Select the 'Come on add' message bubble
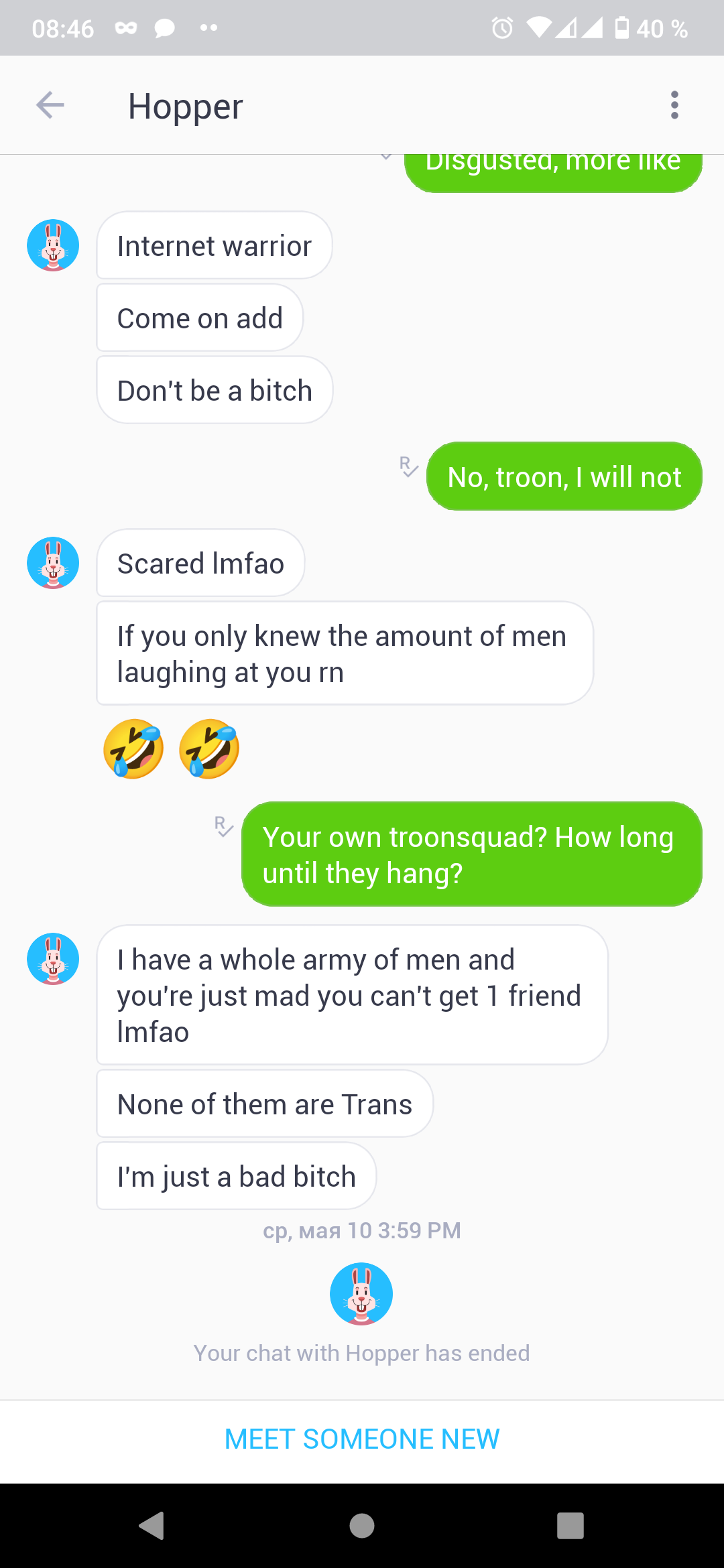 (x=200, y=318)
